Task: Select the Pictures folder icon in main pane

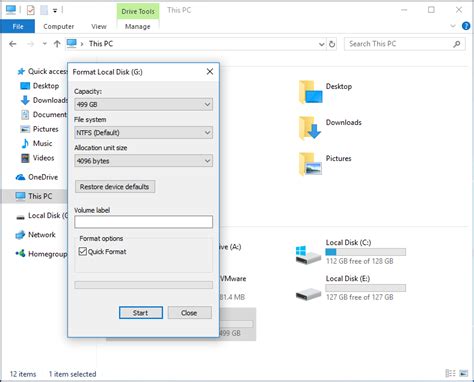Action: (310, 164)
